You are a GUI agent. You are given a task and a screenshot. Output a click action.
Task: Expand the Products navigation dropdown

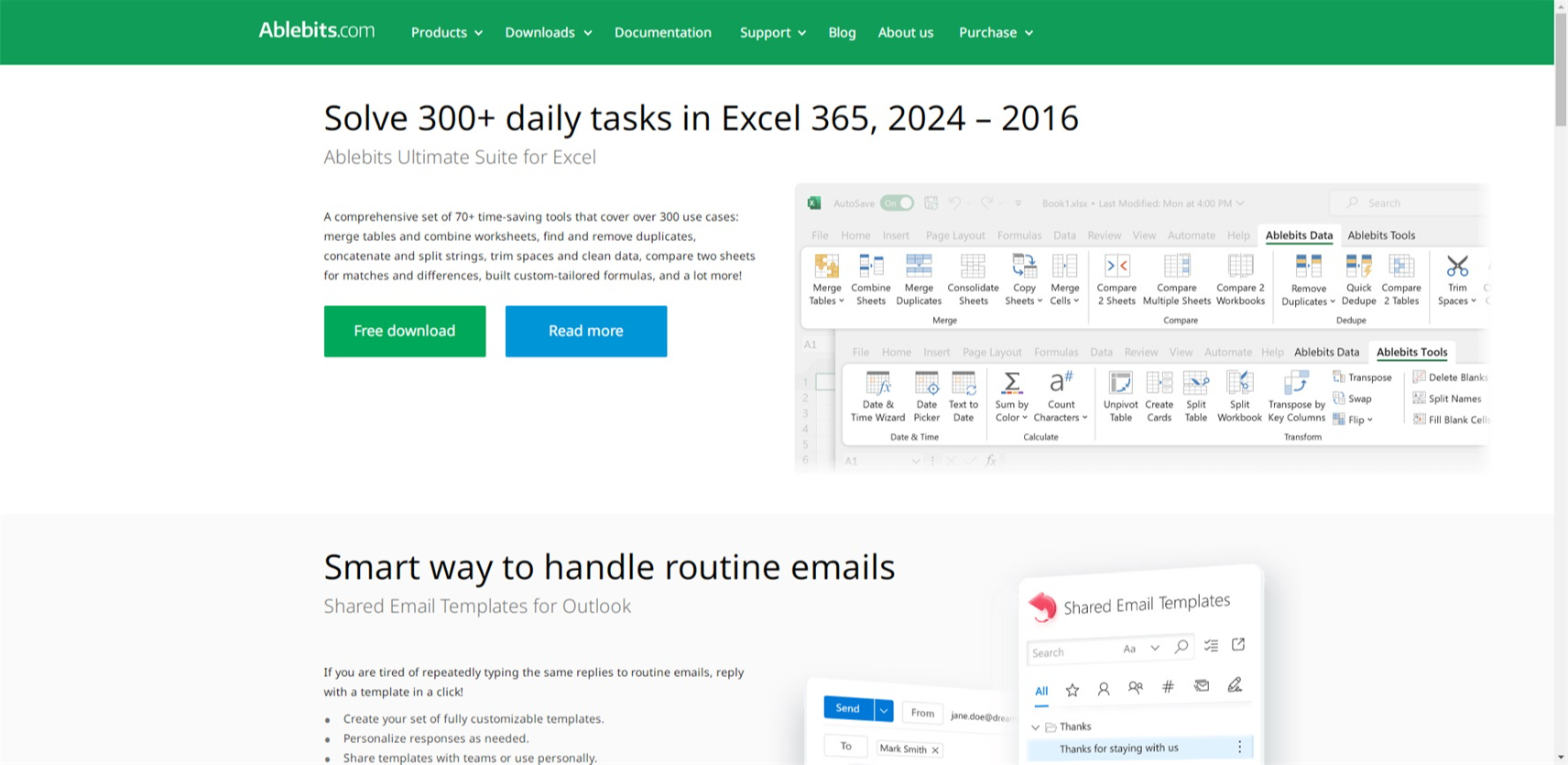click(x=446, y=32)
